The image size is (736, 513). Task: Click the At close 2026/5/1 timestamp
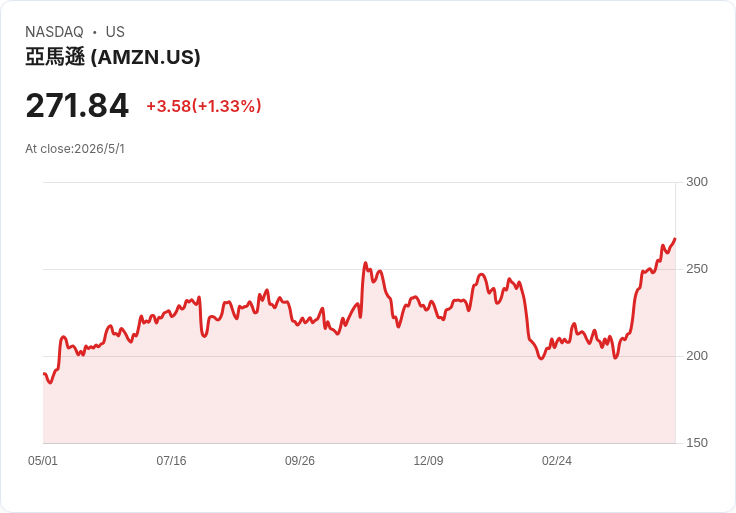pos(75,149)
